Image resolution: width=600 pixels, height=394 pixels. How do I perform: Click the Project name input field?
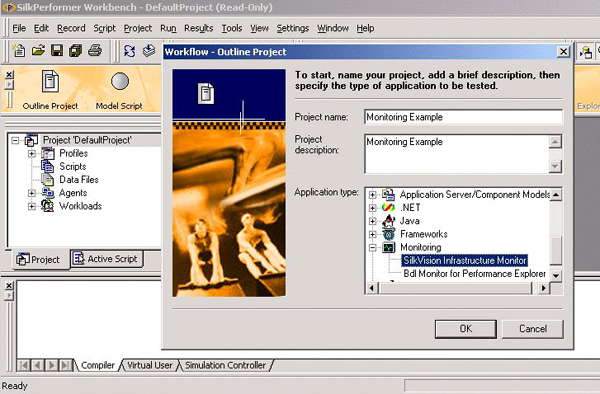(463, 117)
